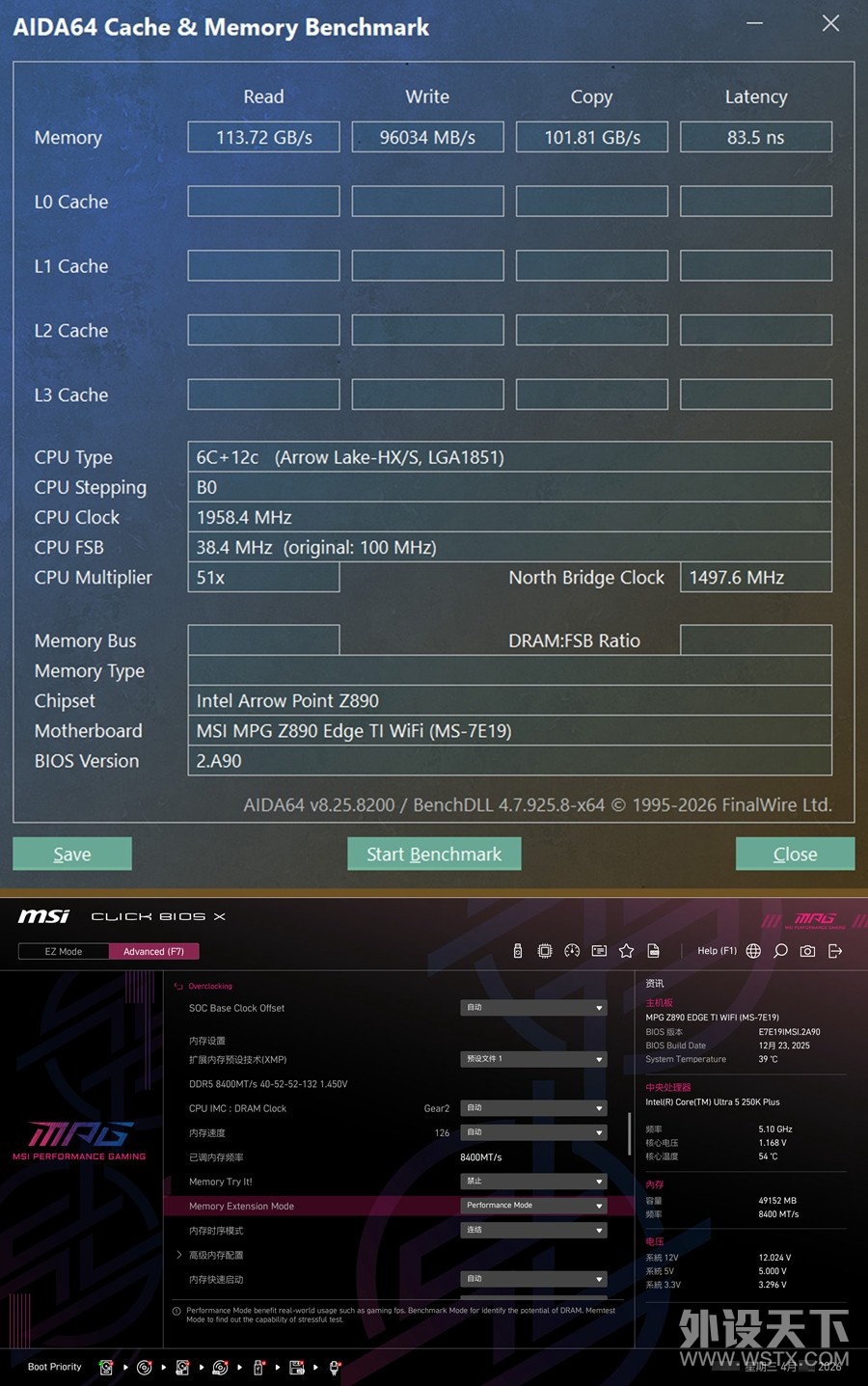Screen dimensions: 868x1386
Task: Switch to Advanced (F7) mode
Action: click(x=153, y=952)
